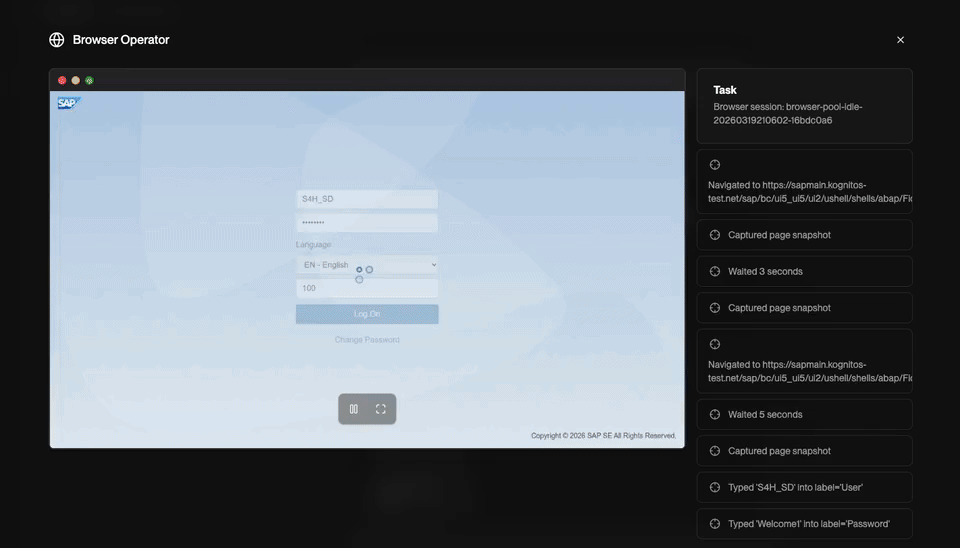Click icon beside Typed 'S4H_SD' step
The height and width of the screenshot is (548, 960).
point(714,487)
